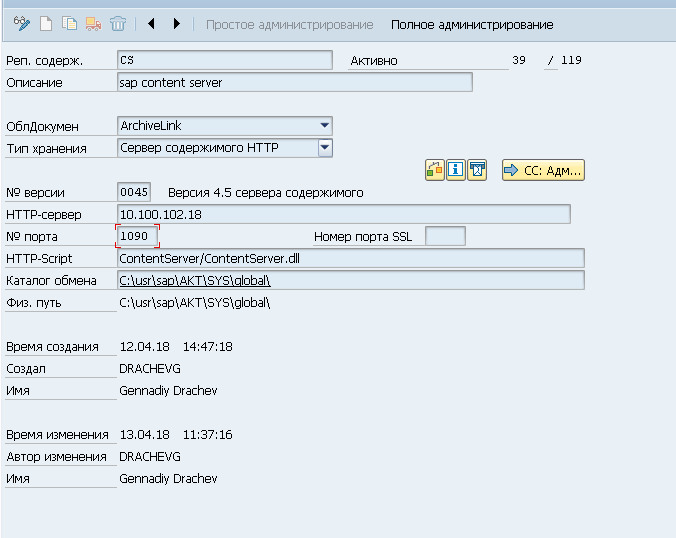Click the HTTP-сервер address field
676x538 pixels.
coord(343,214)
